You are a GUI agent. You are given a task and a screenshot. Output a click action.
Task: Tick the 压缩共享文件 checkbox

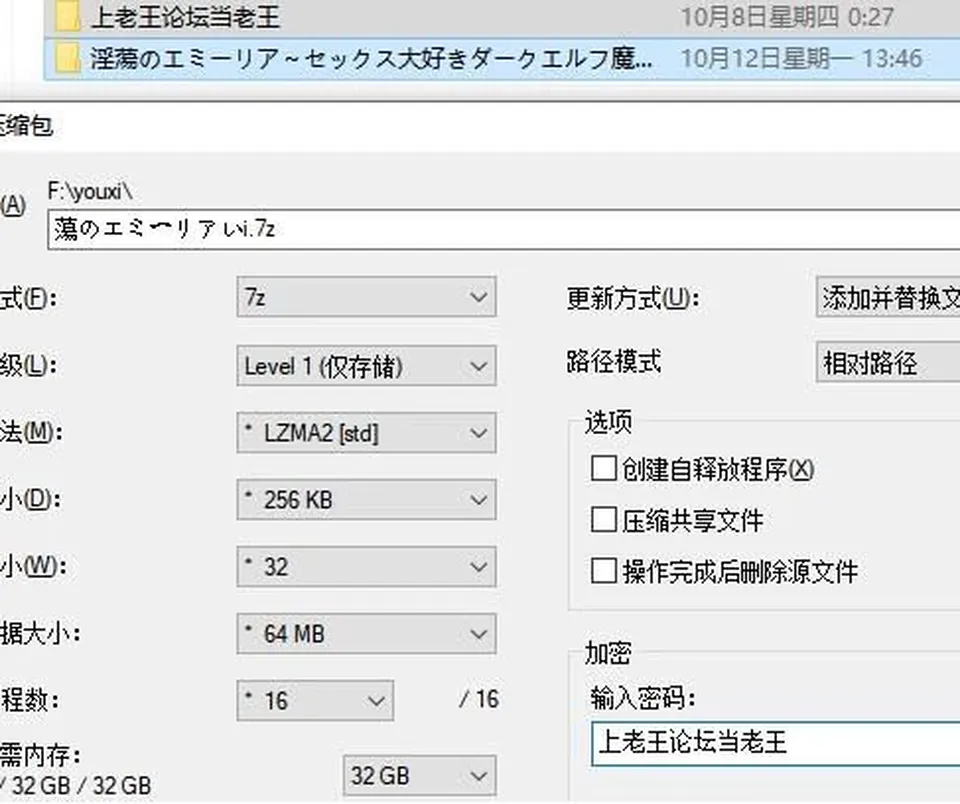click(604, 520)
